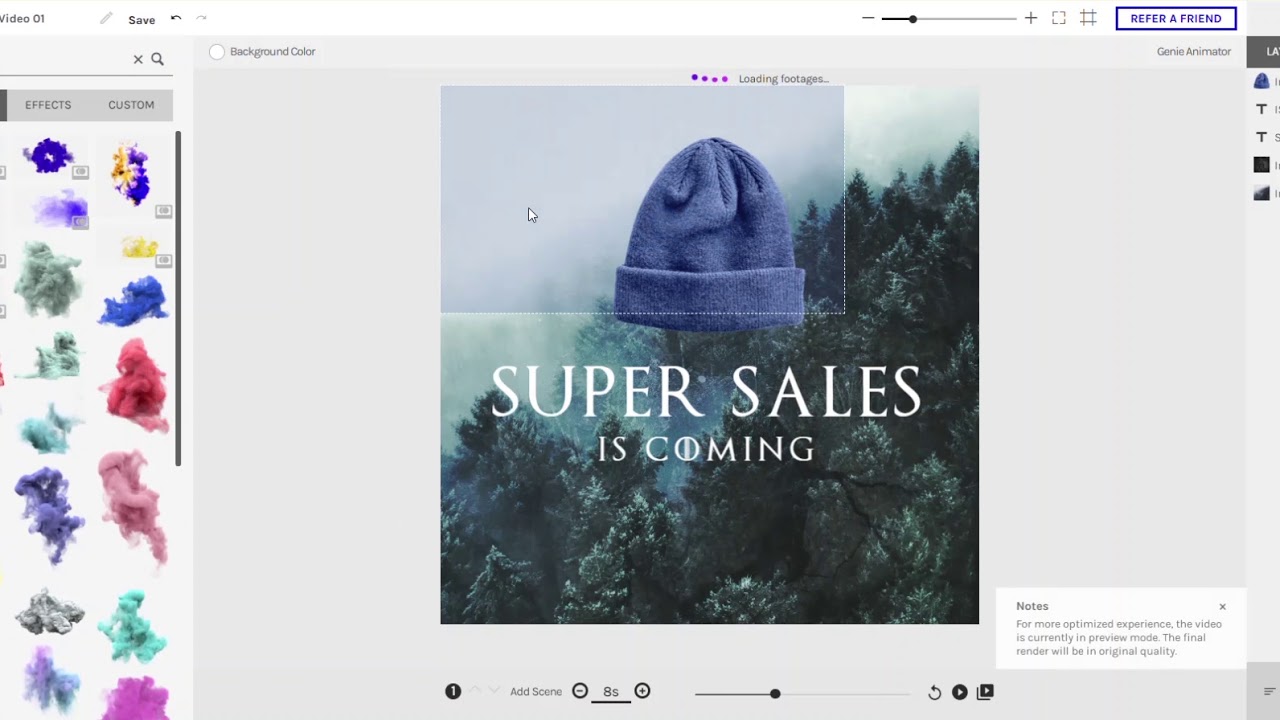The height and width of the screenshot is (720, 1280).
Task: Click the effects panel vertical scrollbar
Action: click(x=178, y=298)
